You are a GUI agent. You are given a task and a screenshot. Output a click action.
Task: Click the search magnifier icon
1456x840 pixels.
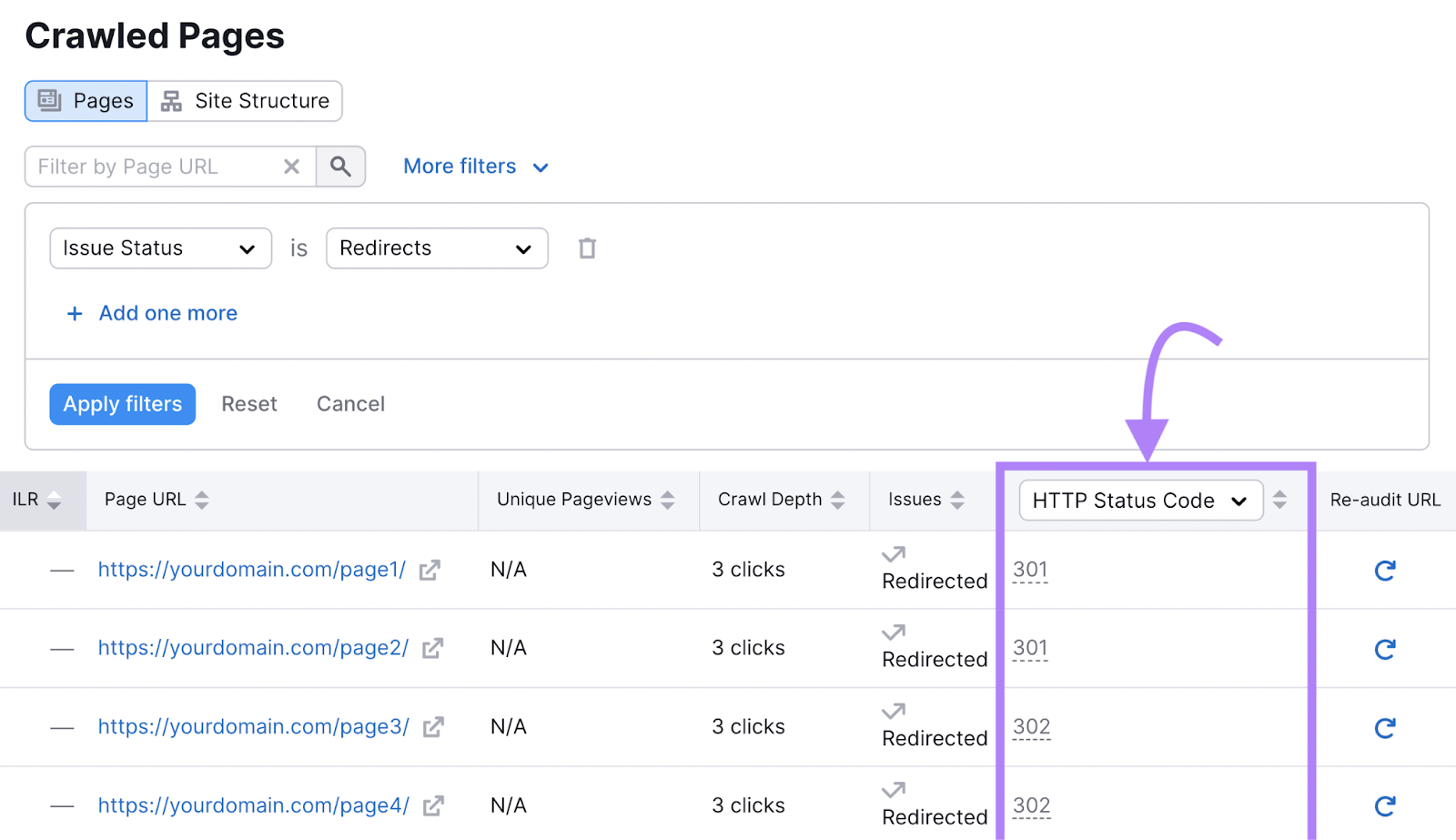pos(341,167)
